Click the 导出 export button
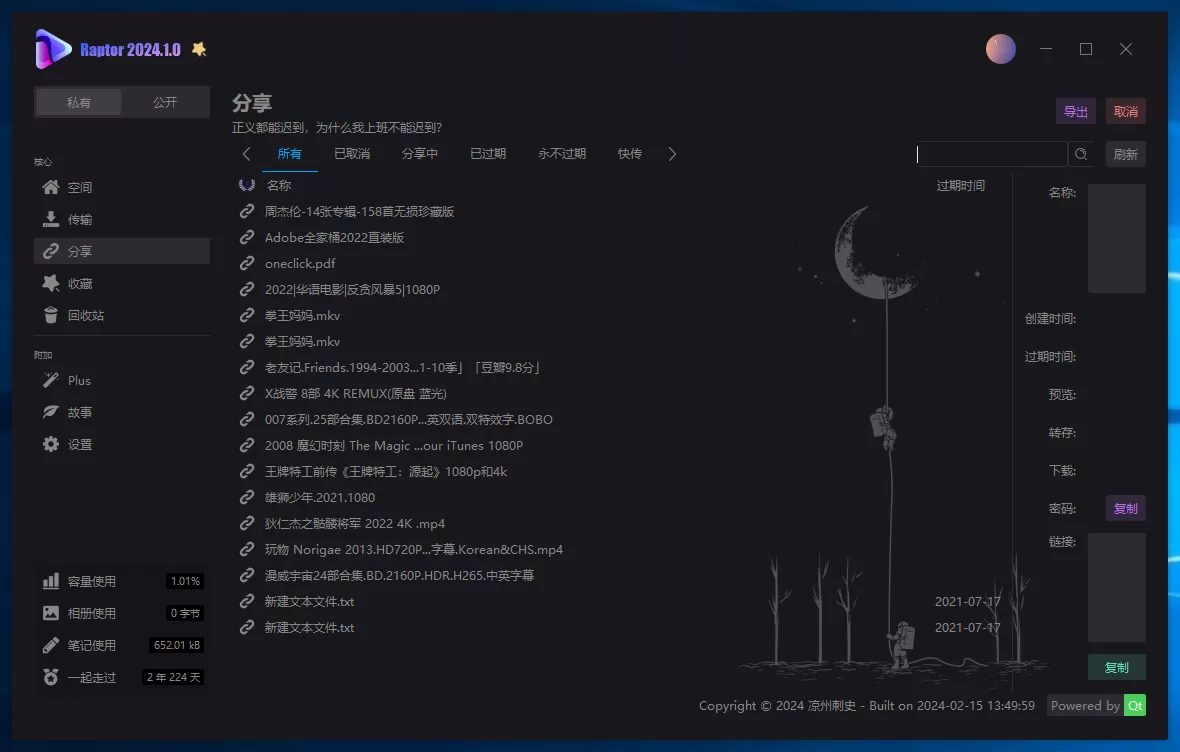Image resolution: width=1180 pixels, height=752 pixels. [1075, 111]
